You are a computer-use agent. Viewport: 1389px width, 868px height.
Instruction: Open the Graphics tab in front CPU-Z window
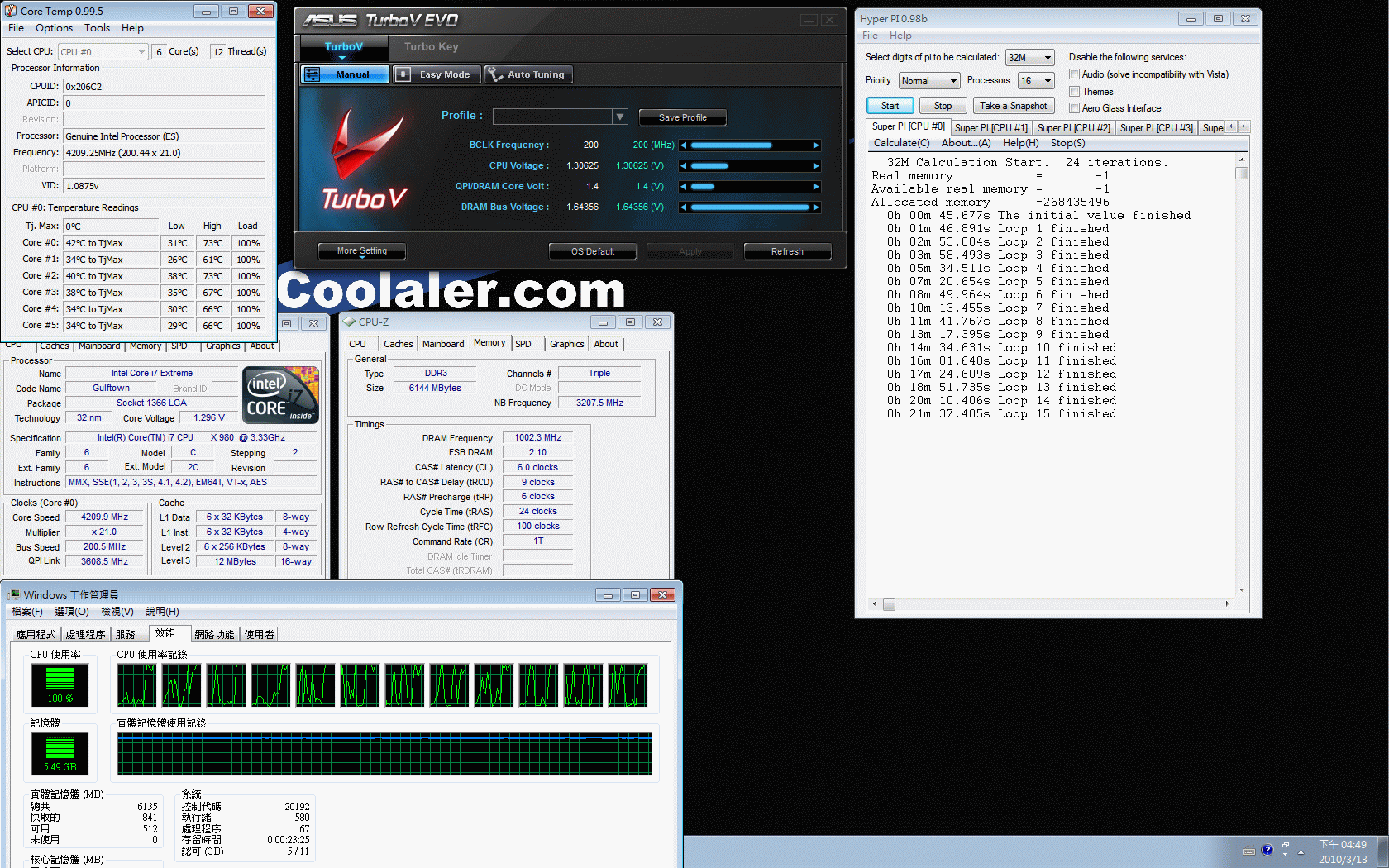[567, 344]
